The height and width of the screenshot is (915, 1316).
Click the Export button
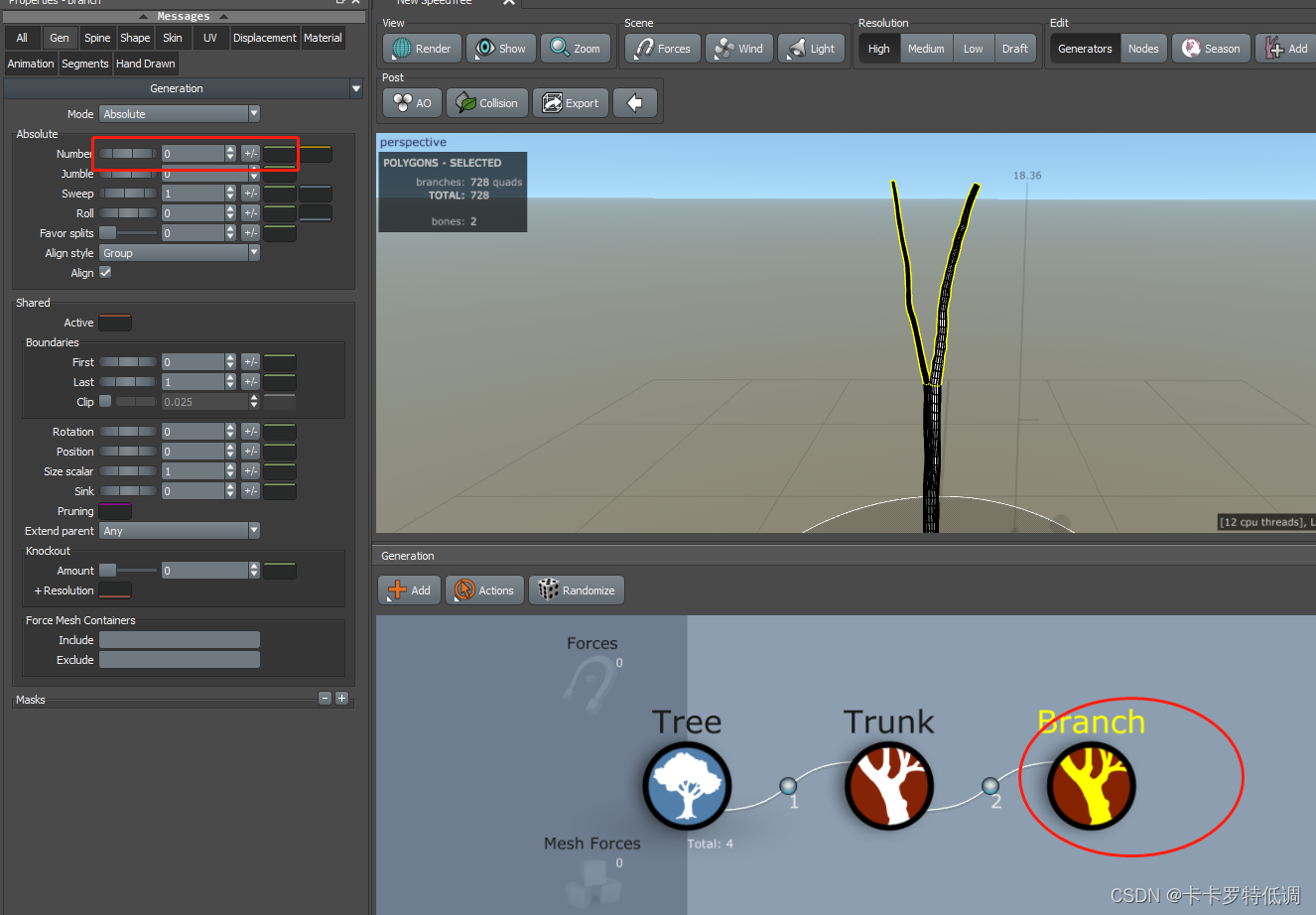571,102
